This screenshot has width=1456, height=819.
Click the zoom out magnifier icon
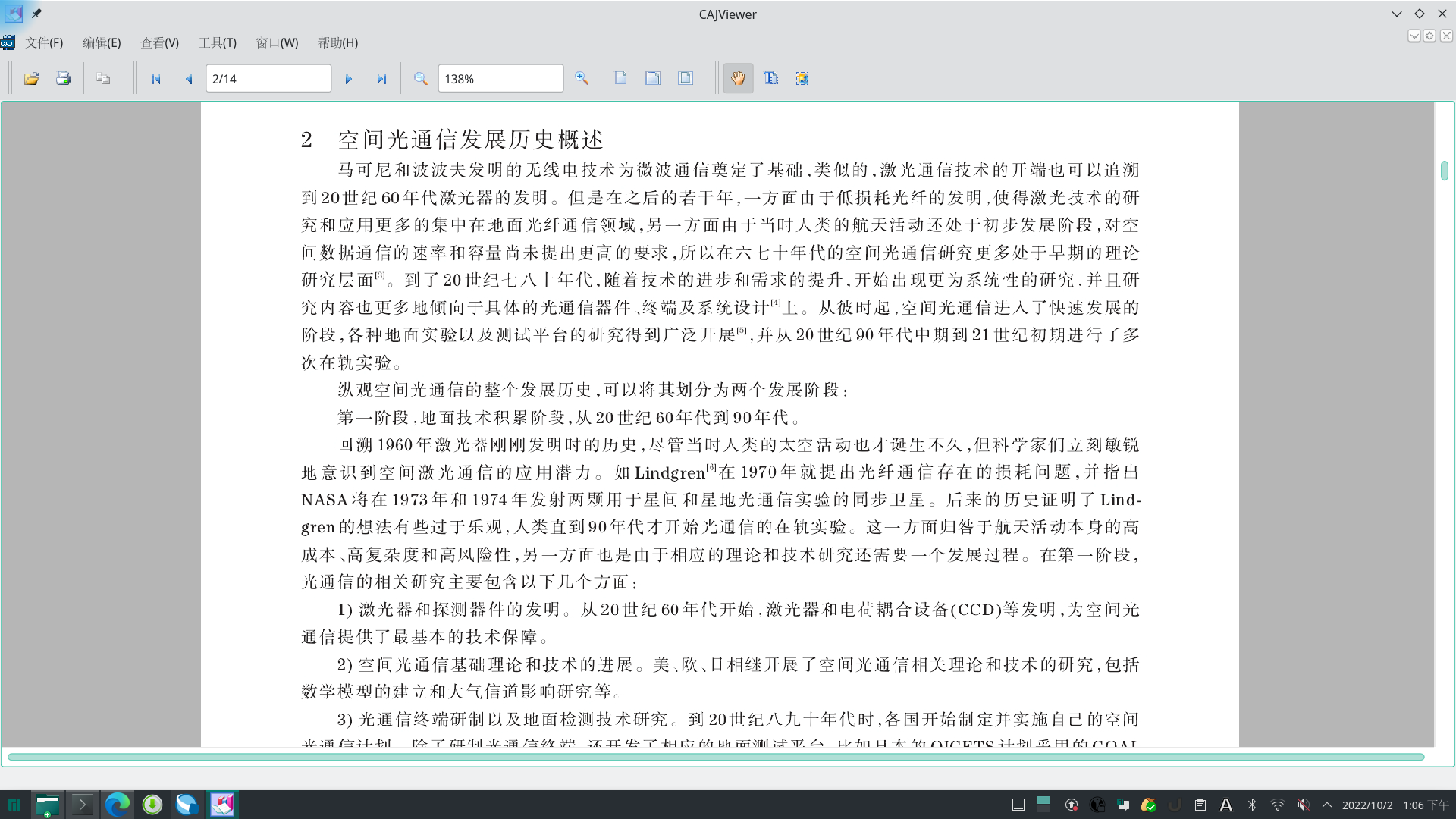point(421,78)
